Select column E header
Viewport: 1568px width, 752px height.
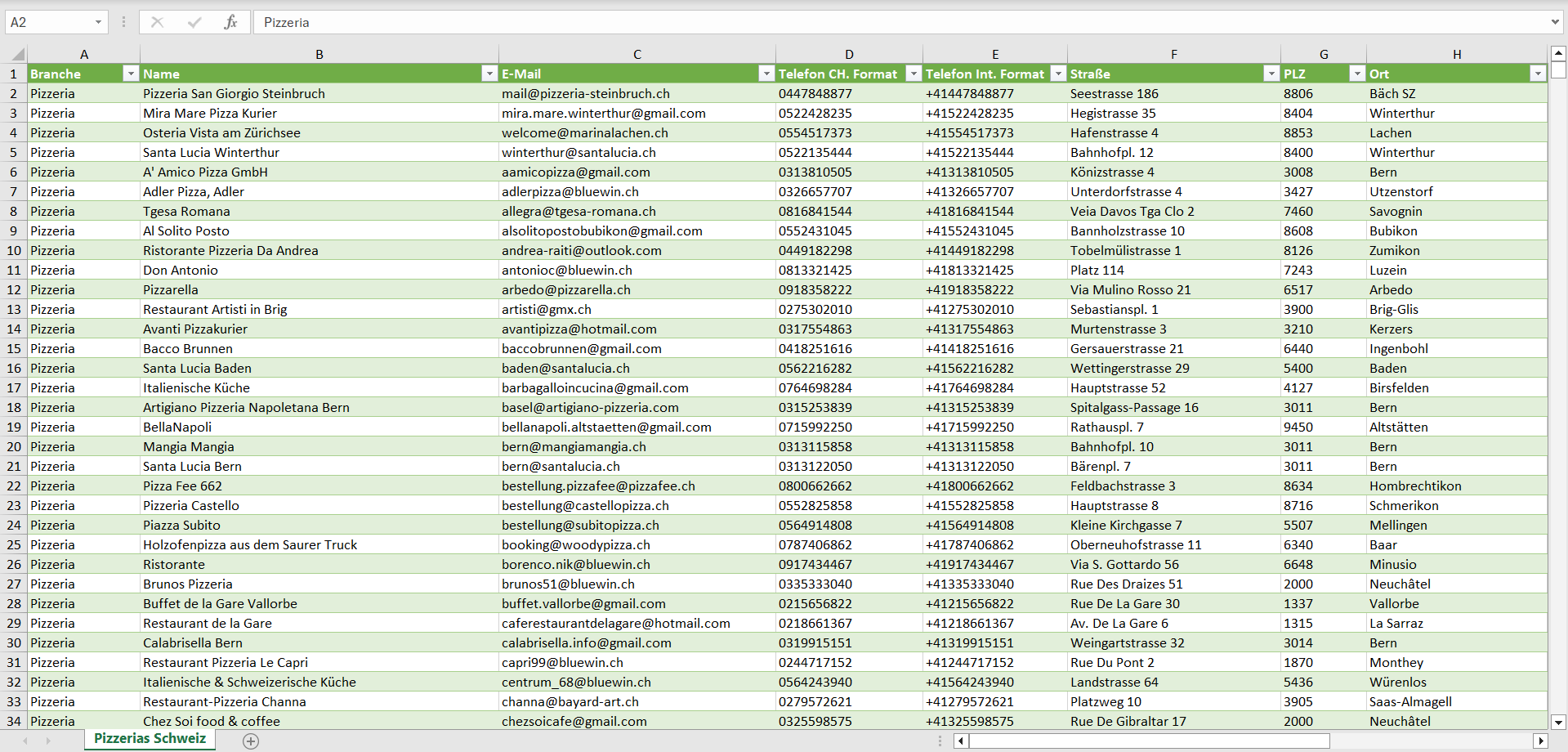(x=995, y=55)
